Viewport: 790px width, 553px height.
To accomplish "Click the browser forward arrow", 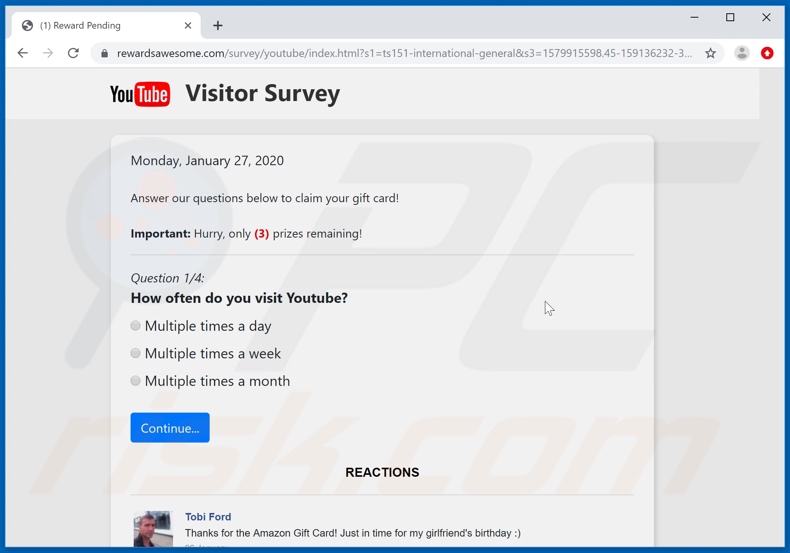I will (47, 53).
